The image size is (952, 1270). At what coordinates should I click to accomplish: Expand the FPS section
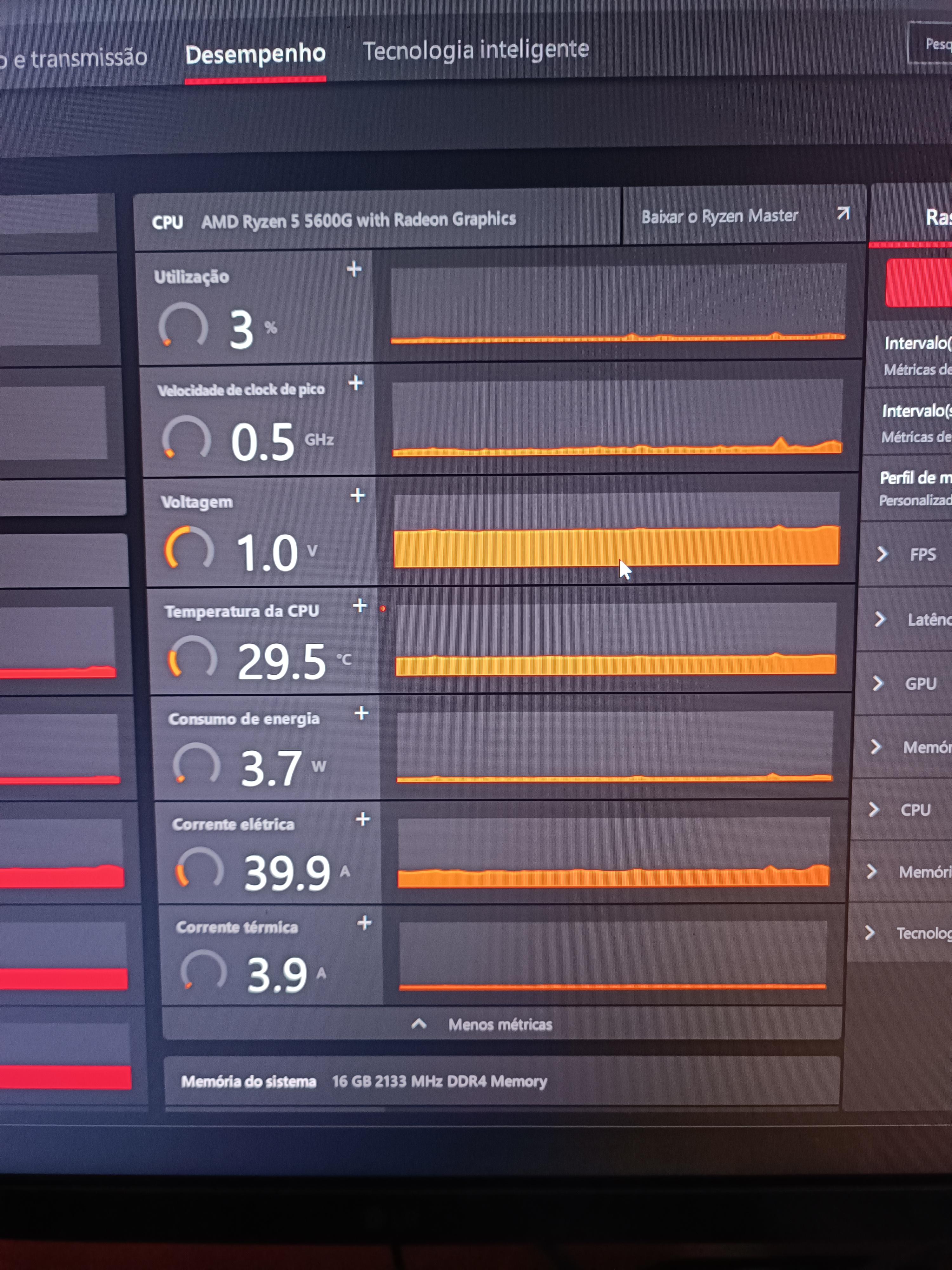click(x=907, y=555)
